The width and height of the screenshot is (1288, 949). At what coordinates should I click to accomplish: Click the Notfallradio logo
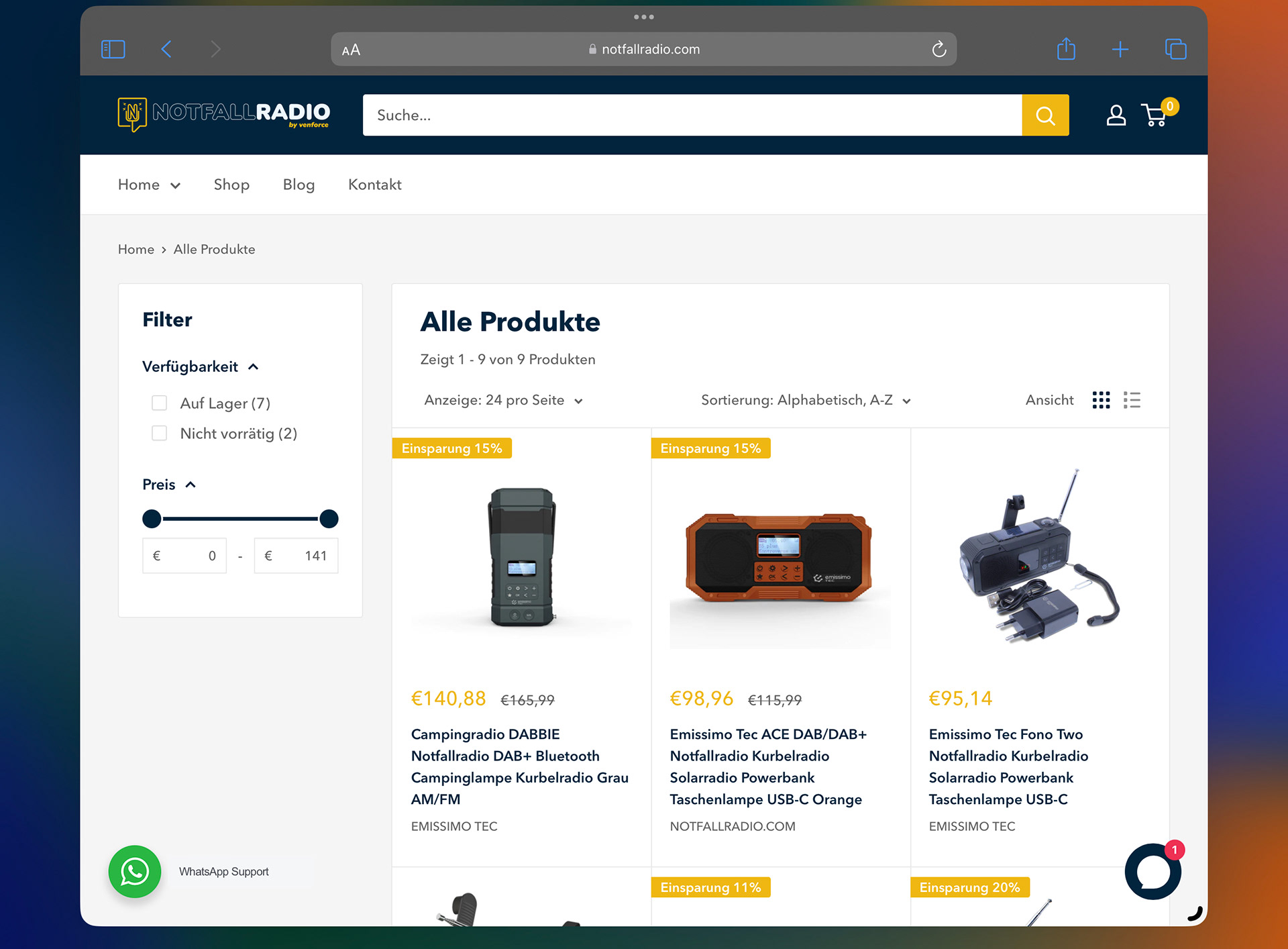(x=224, y=114)
